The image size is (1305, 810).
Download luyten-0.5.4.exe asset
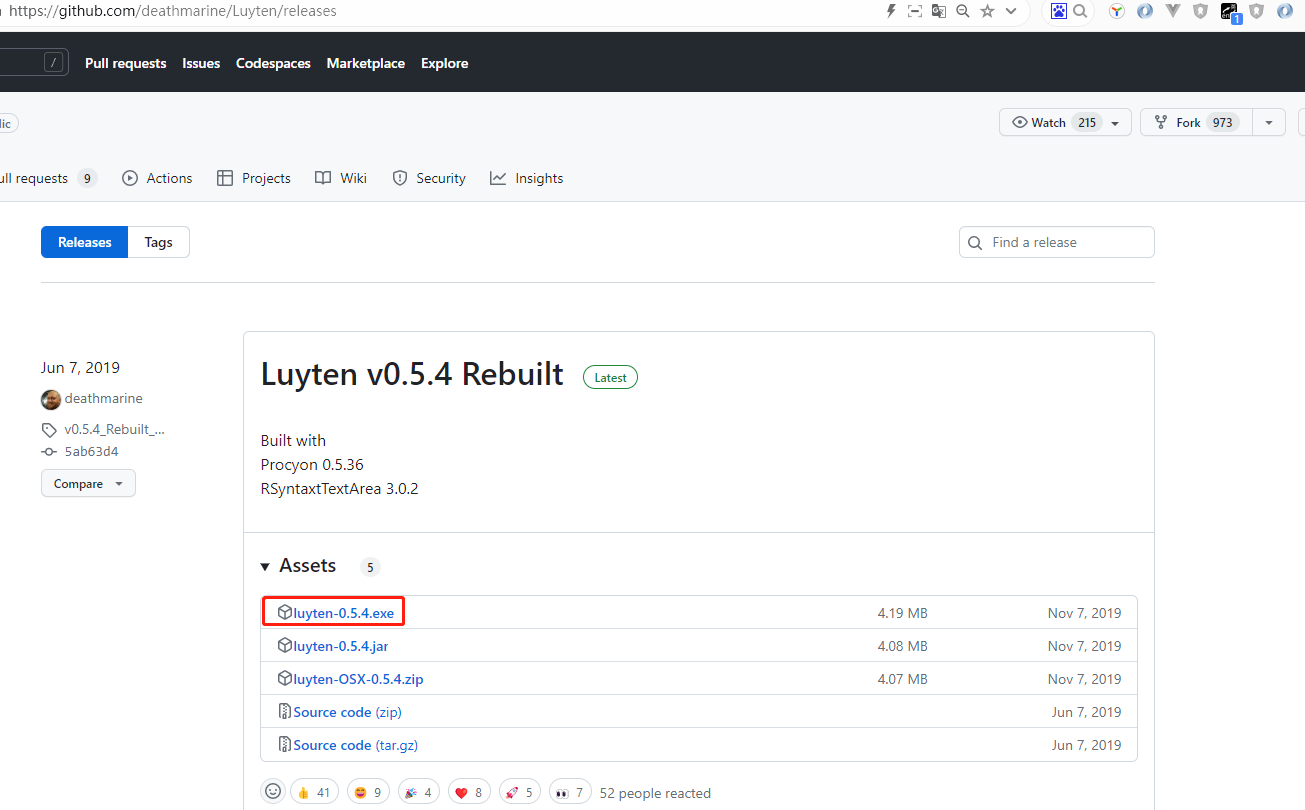click(343, 613)
